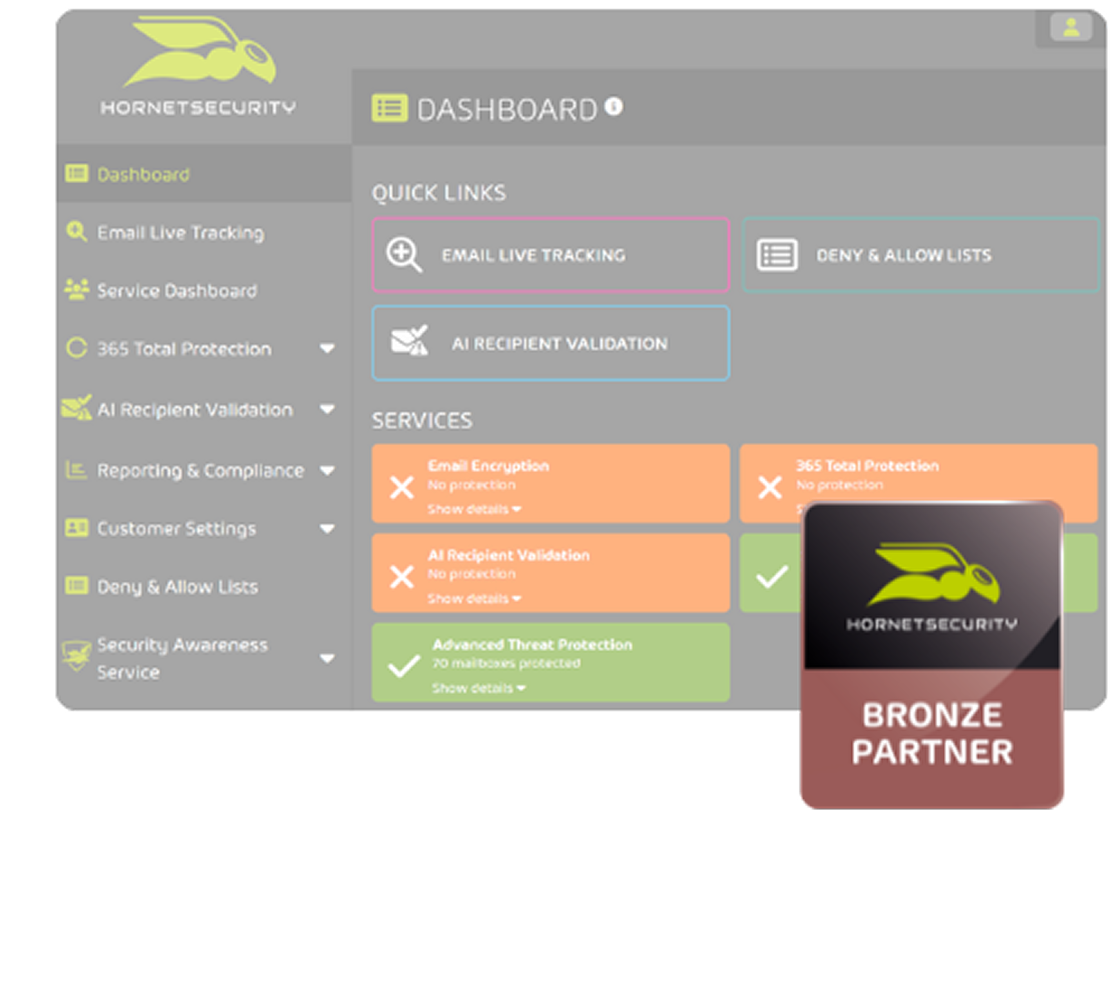Viewport: 1120px width, 1000px height.
Task: Click the Dashboard list icon in header
Action: 389,109
